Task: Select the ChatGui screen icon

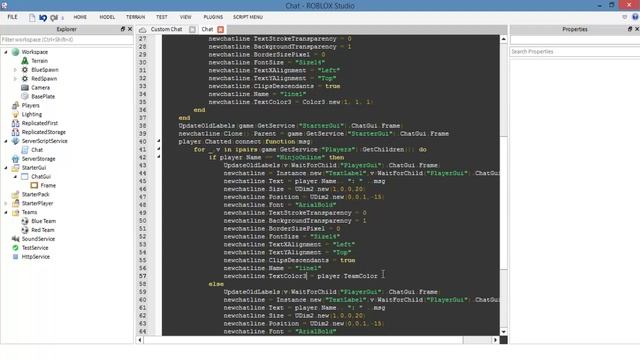Action: click(x=25, y=177)
